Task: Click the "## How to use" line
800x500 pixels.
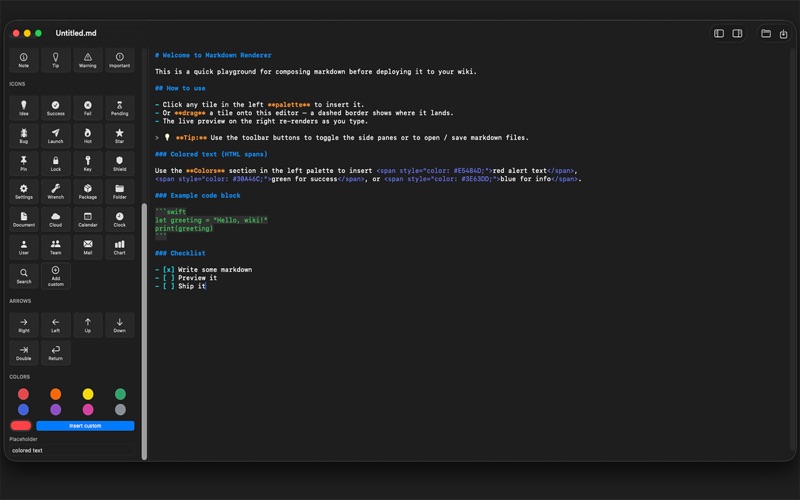Action: coord(180,88)
